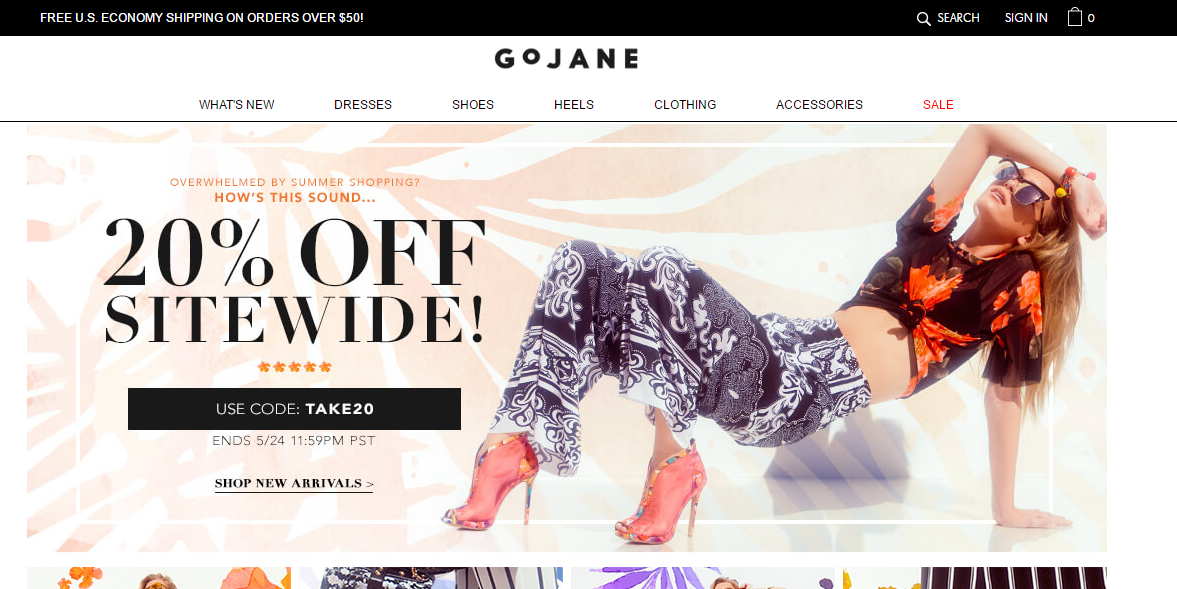
Task: View the red SALE section
Action: [x=938, y=104]
